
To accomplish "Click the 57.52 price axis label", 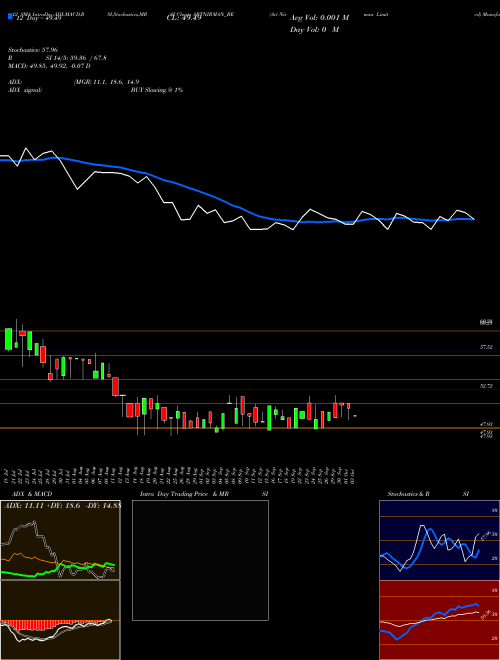I will (486, 347).
